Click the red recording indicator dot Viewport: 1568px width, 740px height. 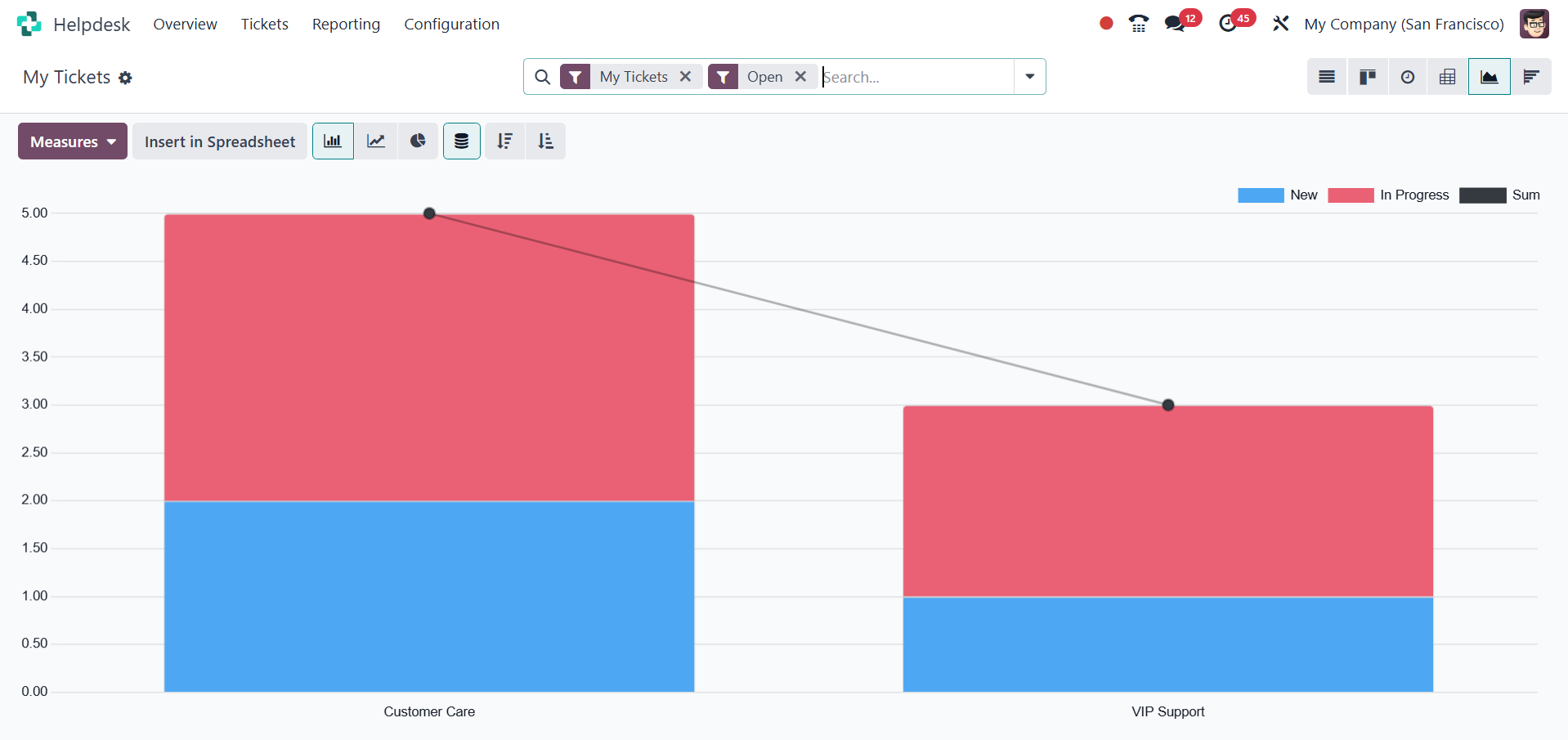click(x=1106, y=24)
